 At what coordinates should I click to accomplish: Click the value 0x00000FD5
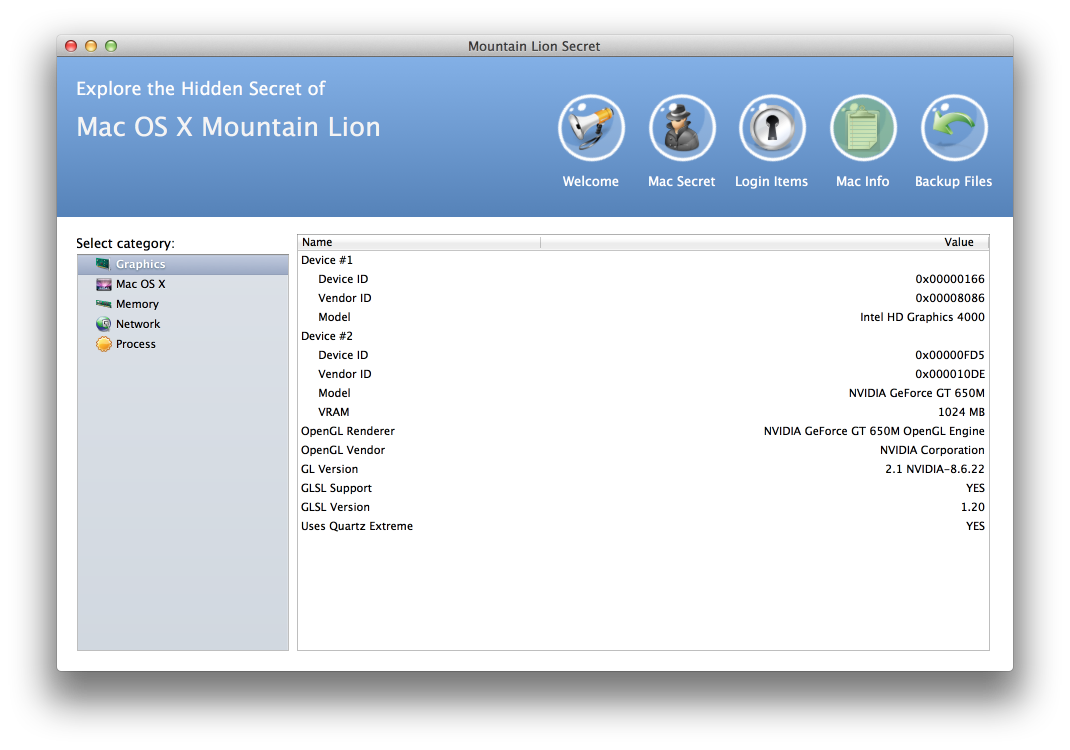coord(950,355)
